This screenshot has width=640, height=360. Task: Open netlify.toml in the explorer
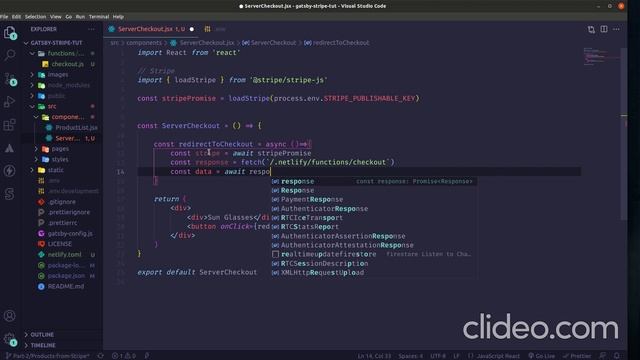tap(64, 255)
